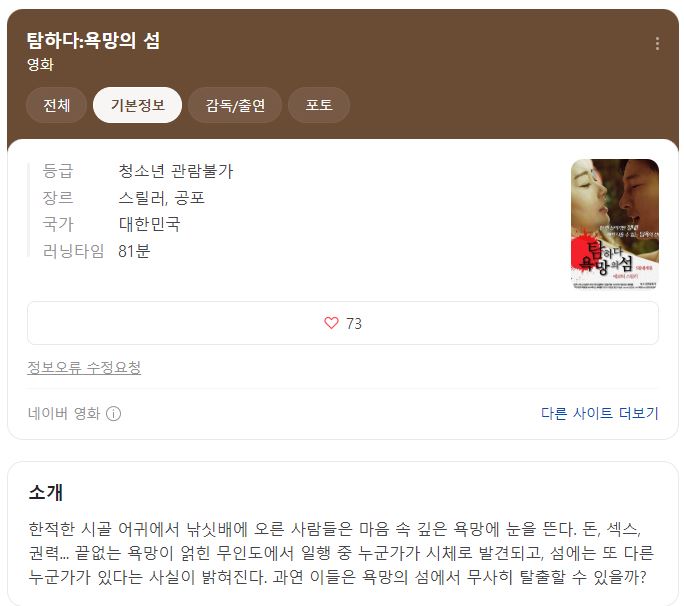Click the synopsis paragraph under 소개
Image resolution: width=684 pixels, height=606 pixels.
[341, 553]
